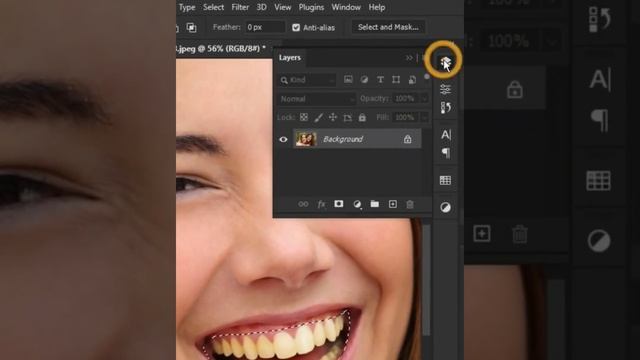Click the Background layer lock icon
Screen dimensions: 640x360
coord(407,140)
